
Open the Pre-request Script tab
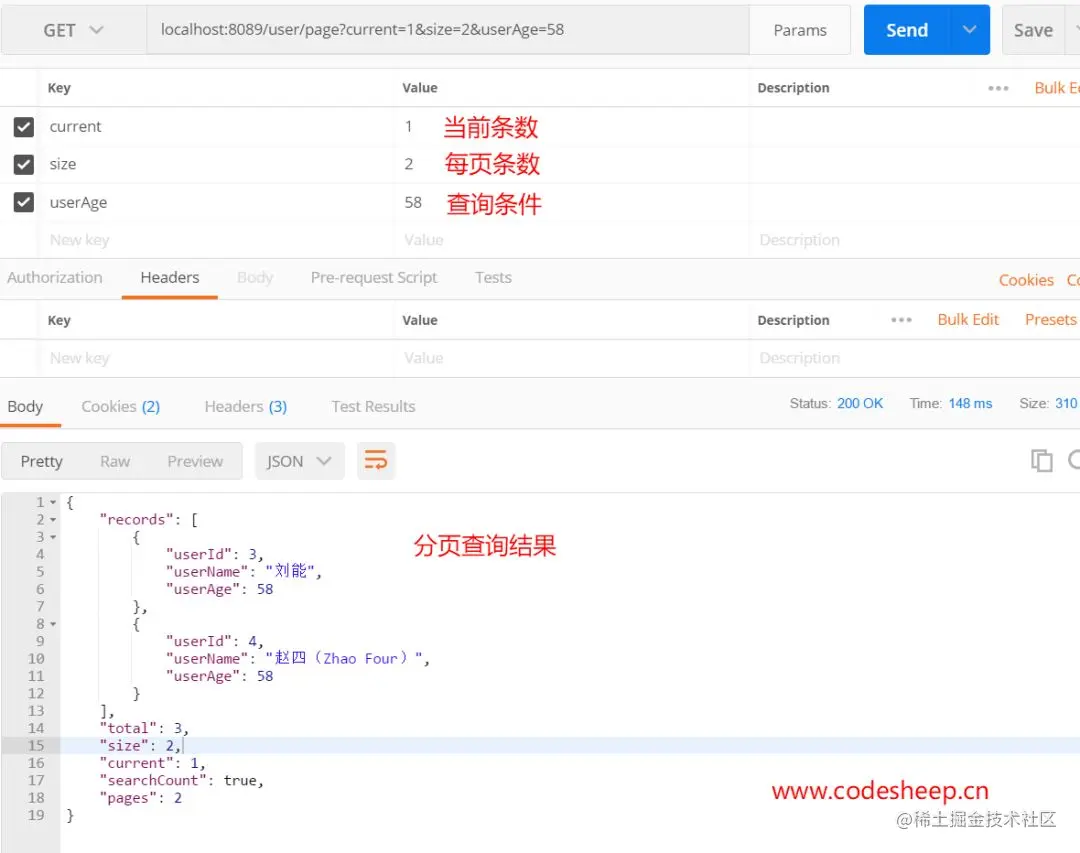point(374,278)
